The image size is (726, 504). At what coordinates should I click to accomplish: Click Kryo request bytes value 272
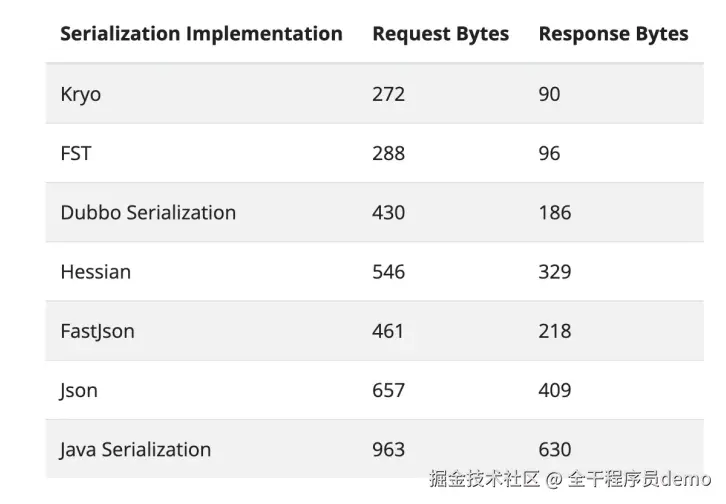(388, 94)
